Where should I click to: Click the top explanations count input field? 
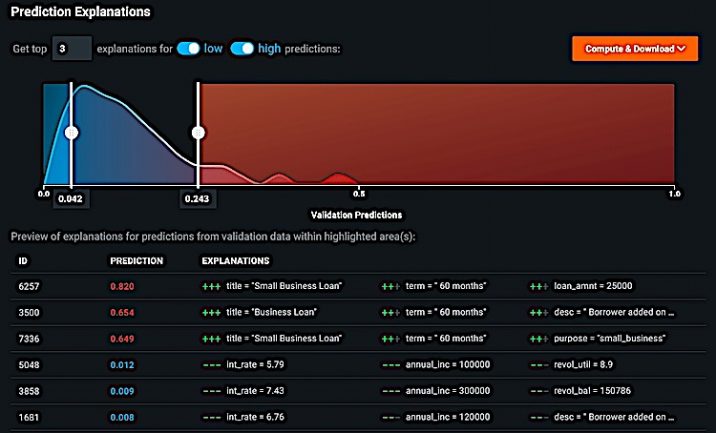[71, 48]
